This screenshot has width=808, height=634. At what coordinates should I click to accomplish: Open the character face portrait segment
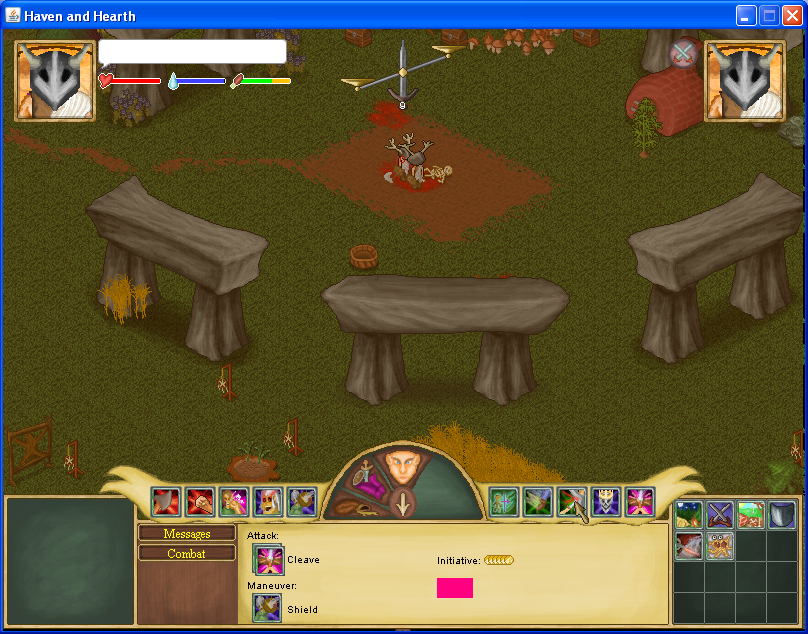pyautogui.click(x=403, y=466)
